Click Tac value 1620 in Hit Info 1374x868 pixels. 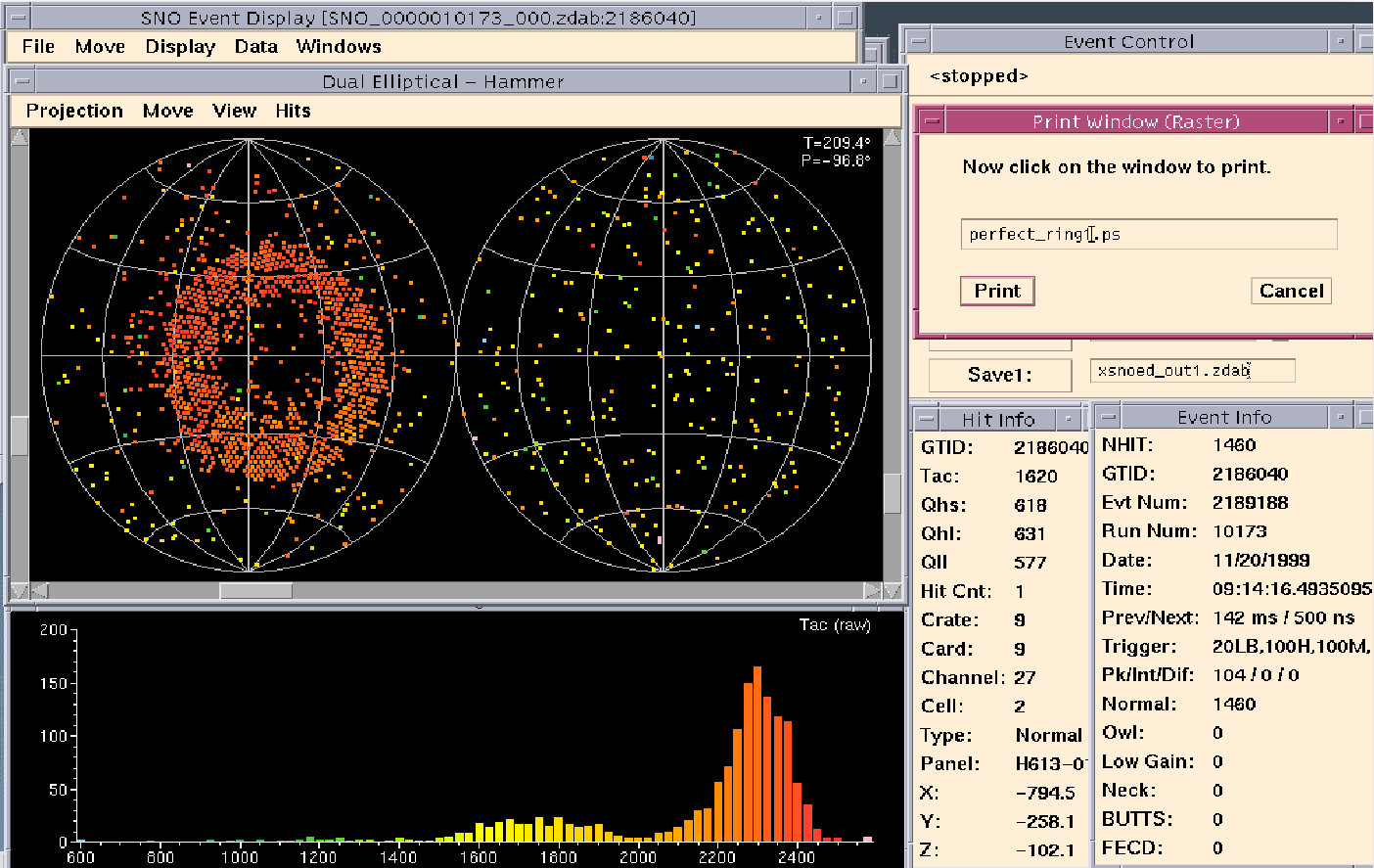1036,477
